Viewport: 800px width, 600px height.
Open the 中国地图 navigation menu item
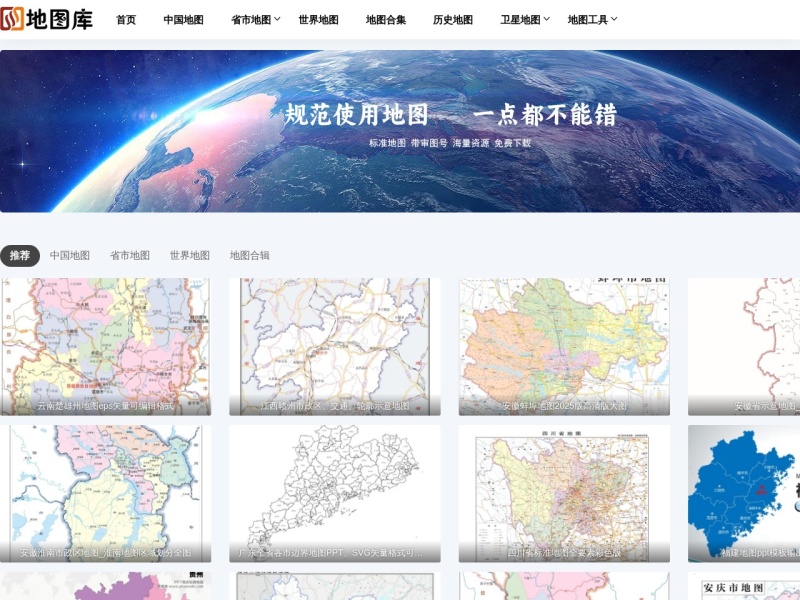point(184,19)
